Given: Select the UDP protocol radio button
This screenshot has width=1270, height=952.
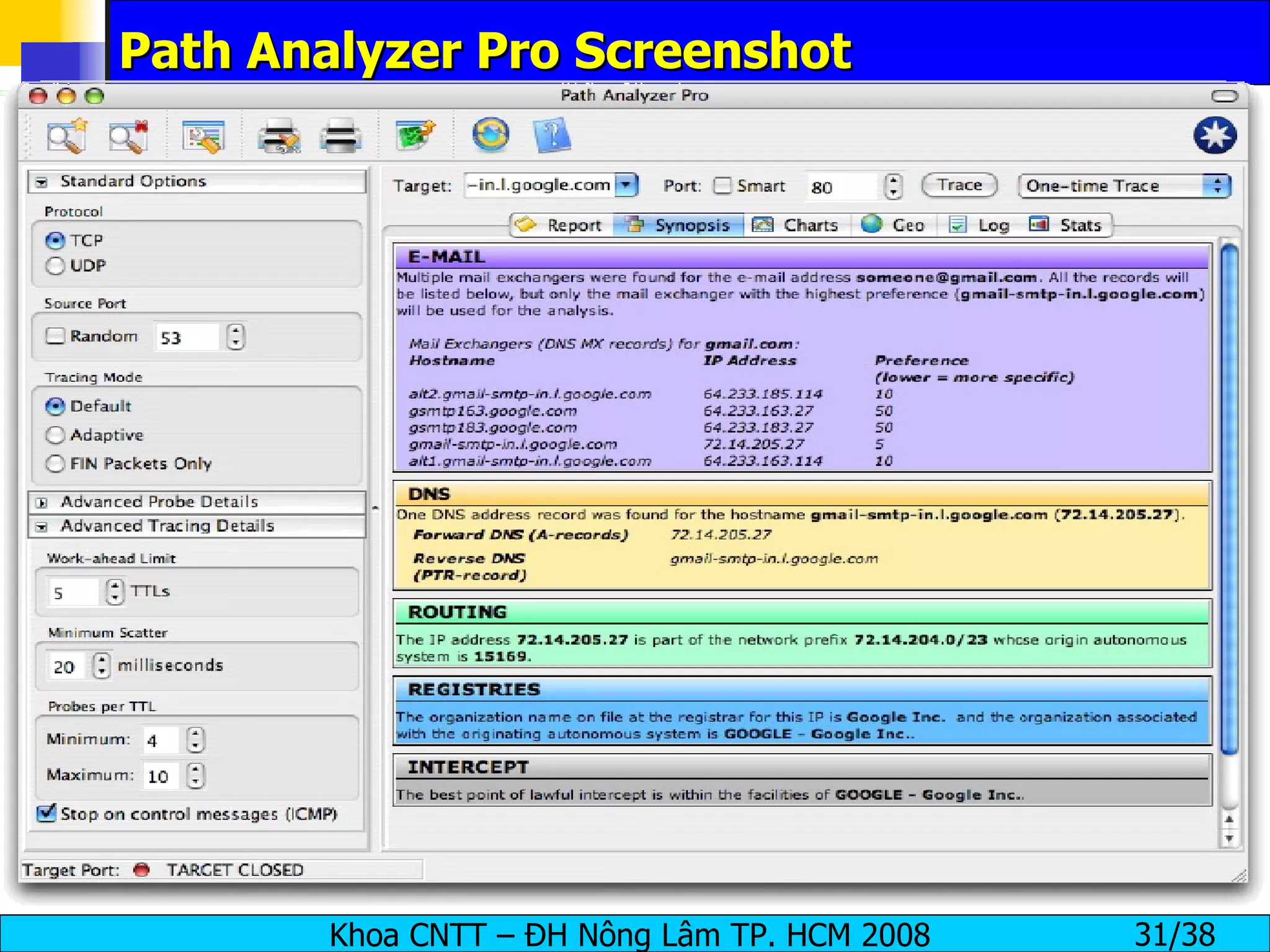Looking at the screenshot, I should coord(55,266).
